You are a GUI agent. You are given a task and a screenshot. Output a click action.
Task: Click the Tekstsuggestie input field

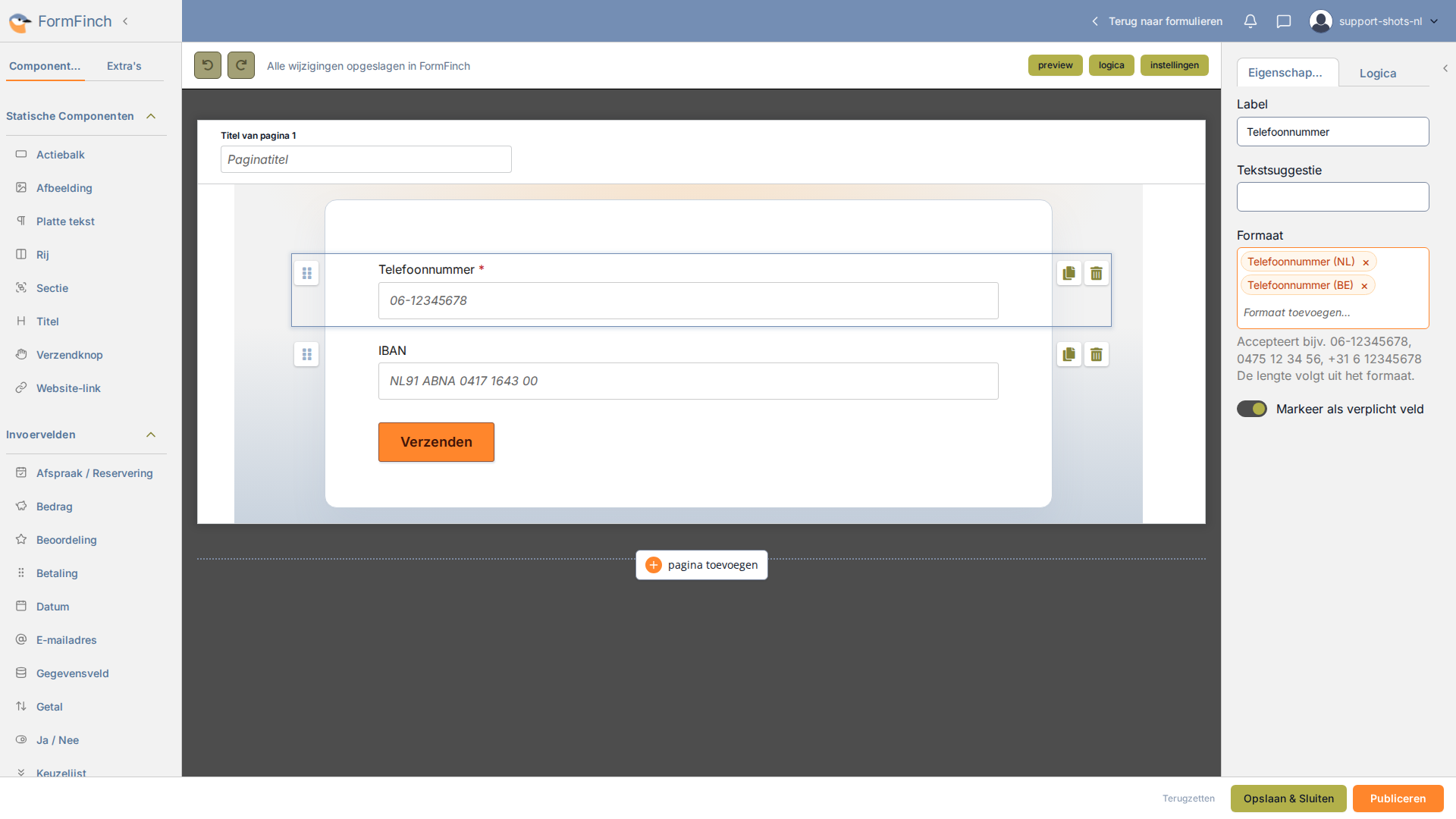click(1332, 197)
